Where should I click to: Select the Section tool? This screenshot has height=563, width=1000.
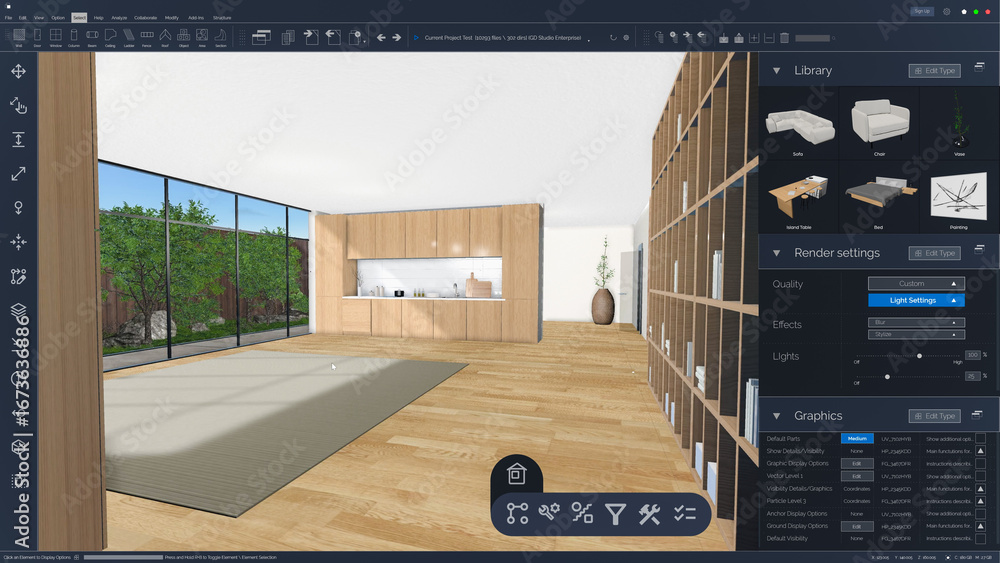pyautogui.click(x=221, y=37)
